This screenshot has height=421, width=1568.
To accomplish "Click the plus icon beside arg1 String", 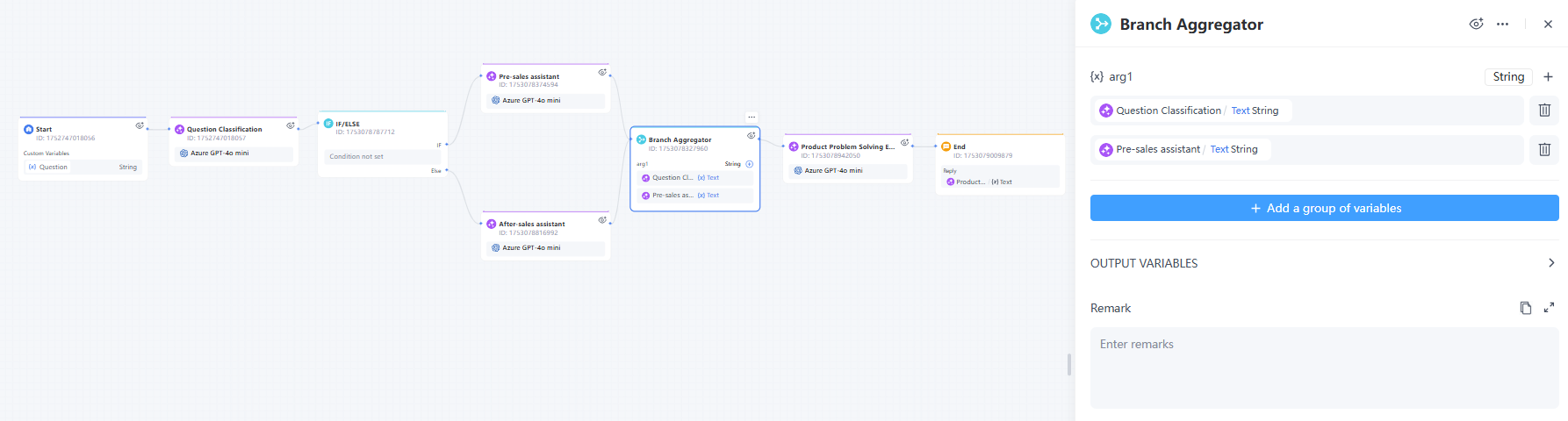I will point(1548,77).
